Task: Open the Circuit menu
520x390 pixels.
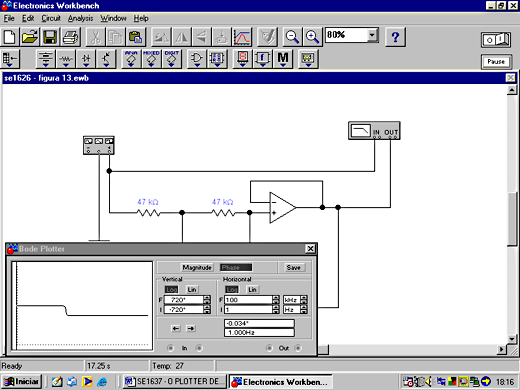Action: pyautogui.click(x=51, y=18)
